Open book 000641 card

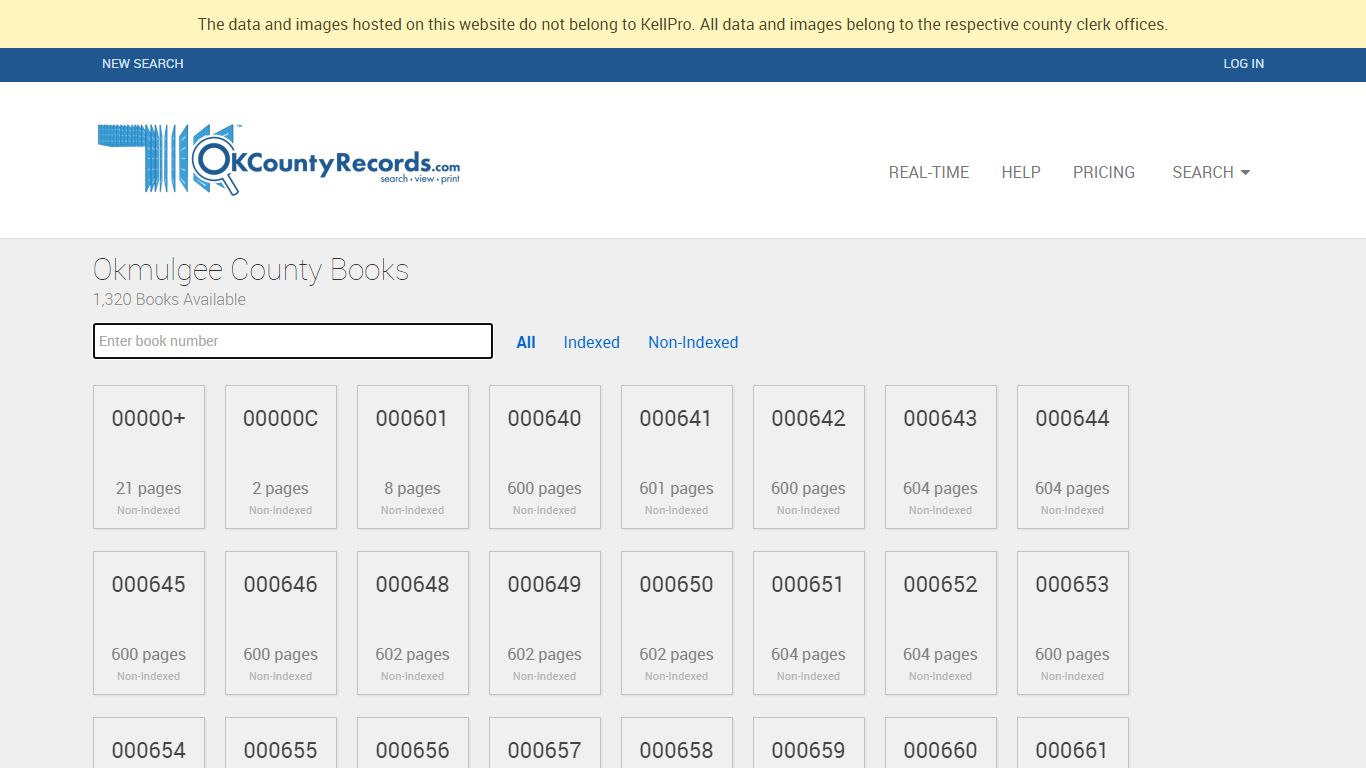[677, 457]
